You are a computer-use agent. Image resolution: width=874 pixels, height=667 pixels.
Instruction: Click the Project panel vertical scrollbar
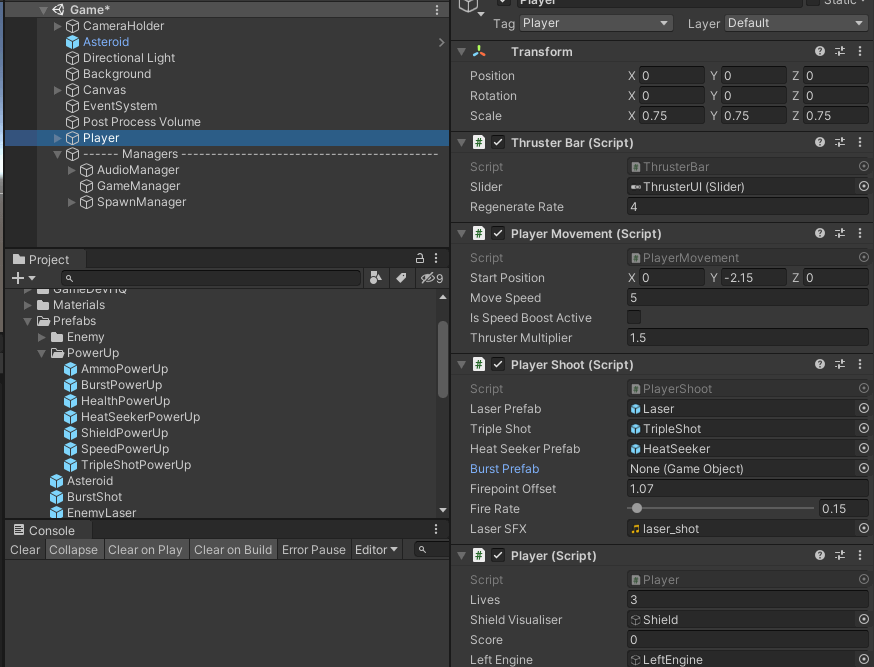(443, 359)
